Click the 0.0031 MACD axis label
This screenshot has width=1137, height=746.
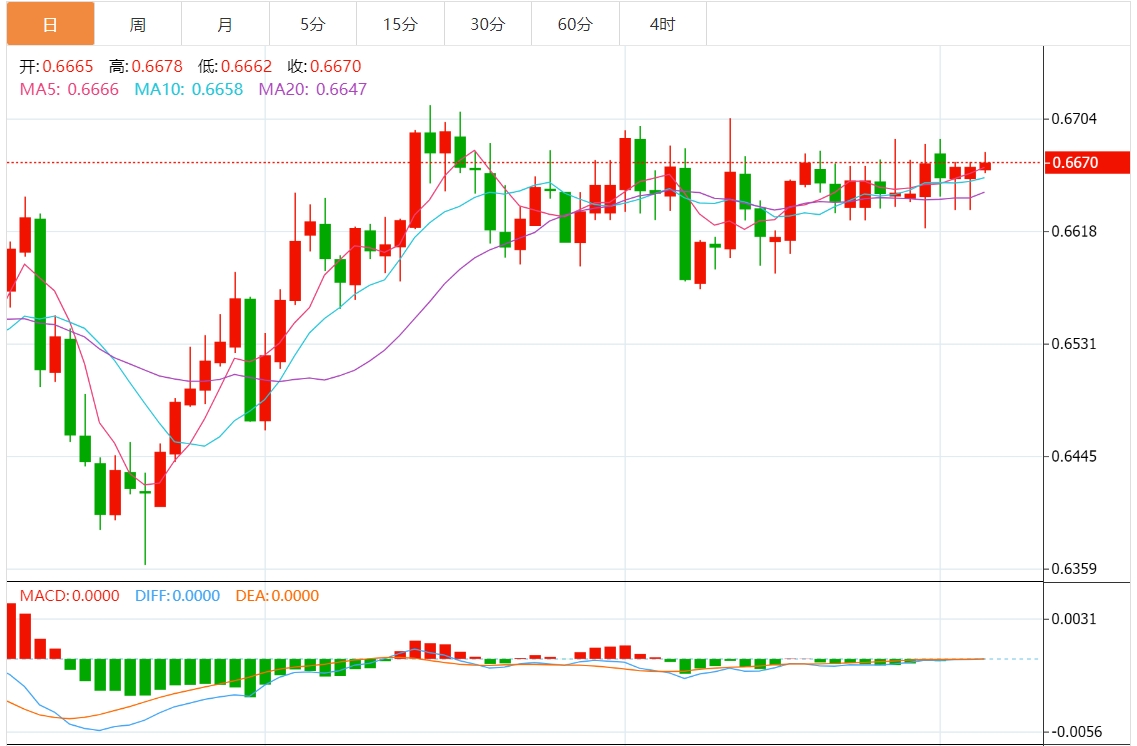click(1075, 619)
